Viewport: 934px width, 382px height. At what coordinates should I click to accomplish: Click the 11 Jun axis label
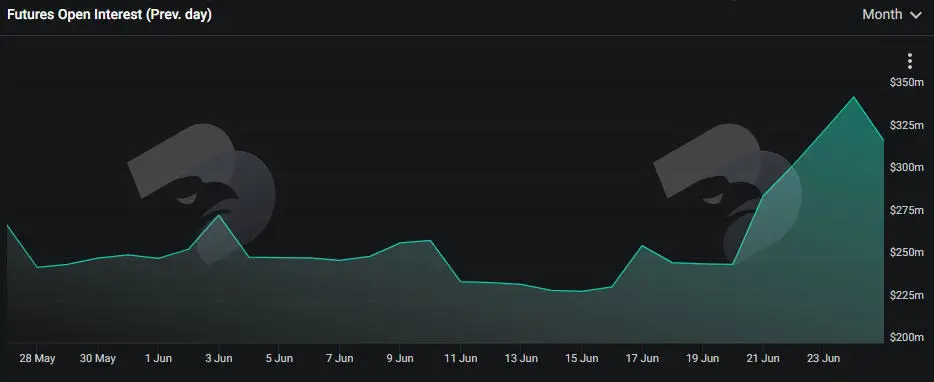[460, 358]
